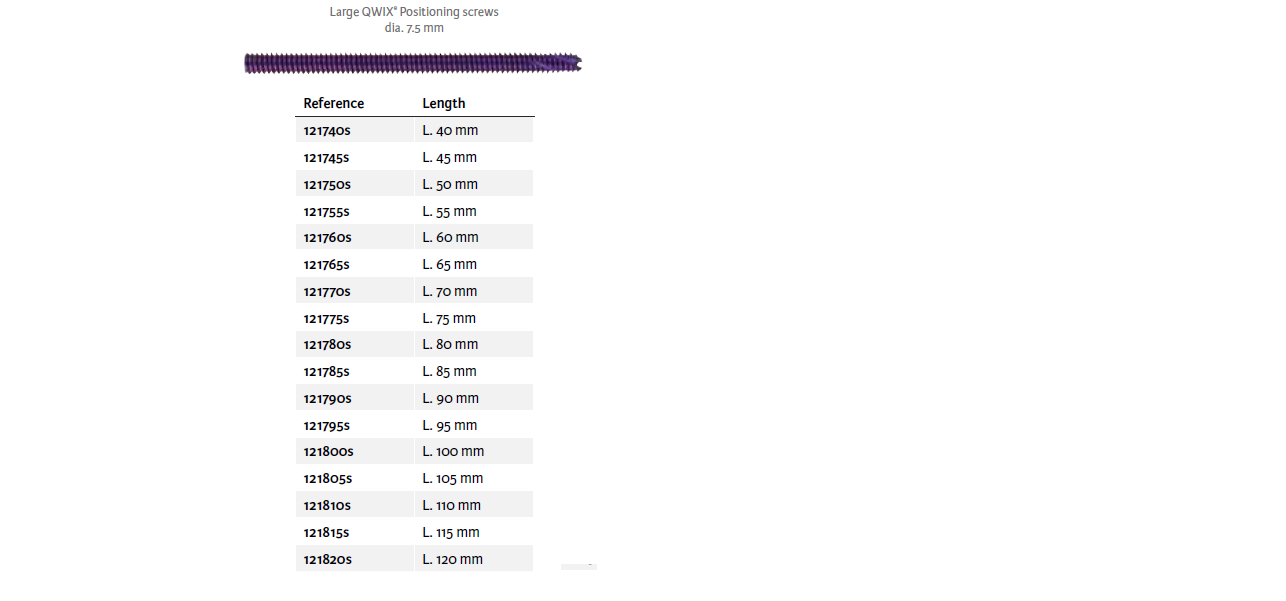Click the L. 65 mm length cell
The width and height of the screenshot is (1286, 601).
(449, 265)
